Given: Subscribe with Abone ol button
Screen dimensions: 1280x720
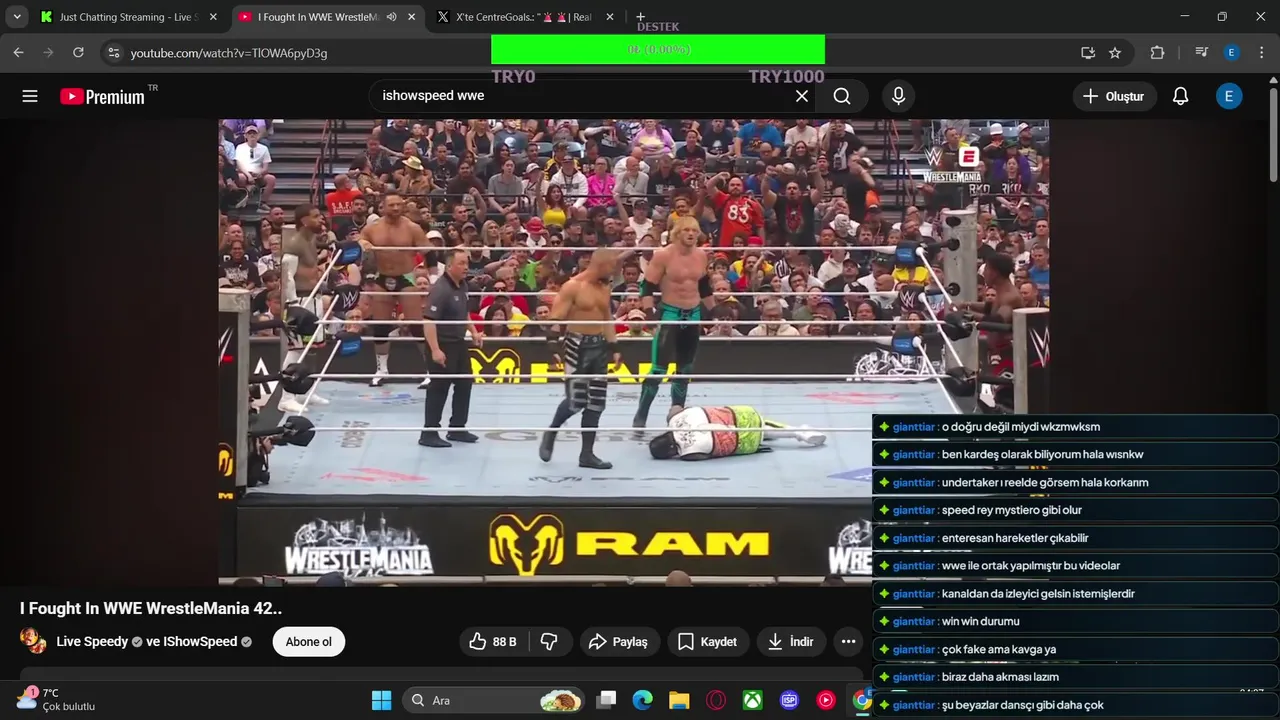Looking at the screenshot, I should [x=309, y=642].
